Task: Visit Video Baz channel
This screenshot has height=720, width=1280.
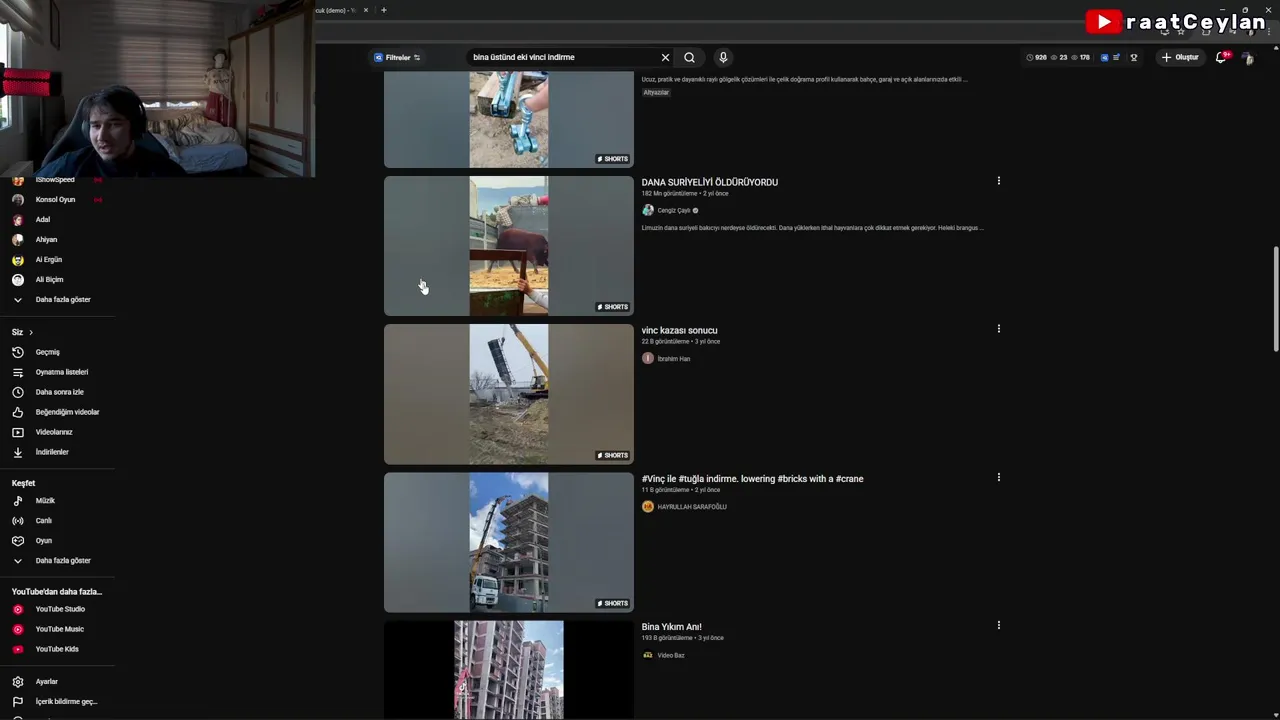Action: click(x=671, y=655)
